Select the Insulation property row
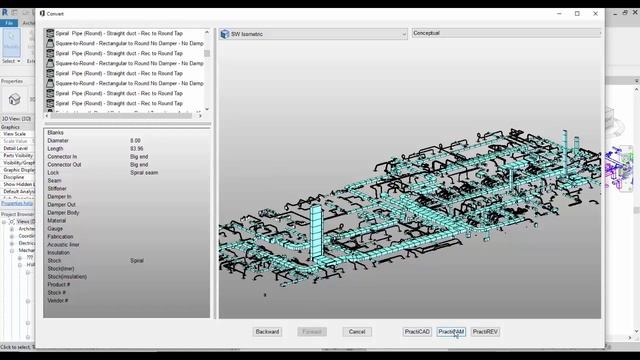The height and width of the screenshot is (360, 640). (127, 253)
